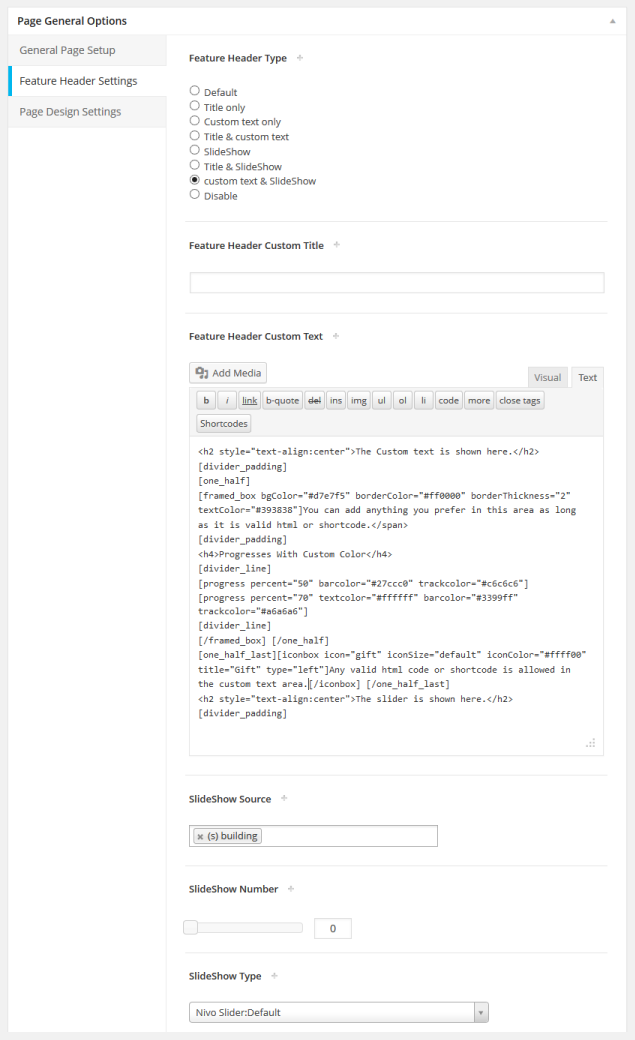Click the Shortcodes button
Image resolution: width=635 pixels, height=1040 pixels.
click(223, 423)
